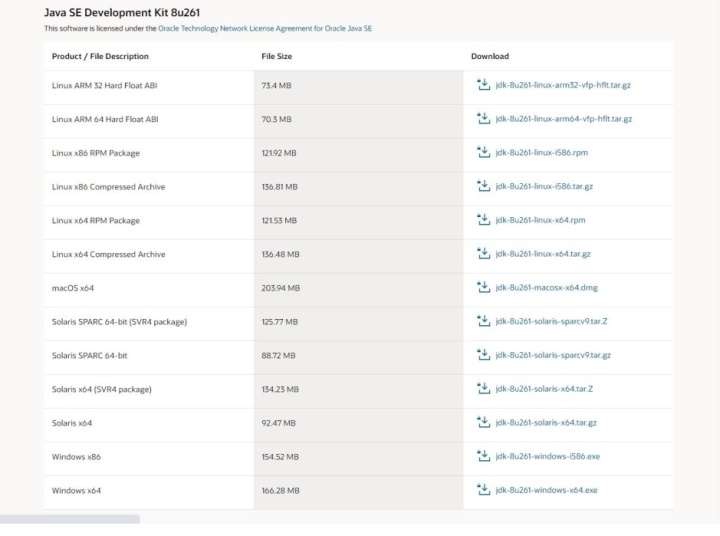Open Oracle Technology Network License Agreement link

pyautogui.click(x=265, y=28)
